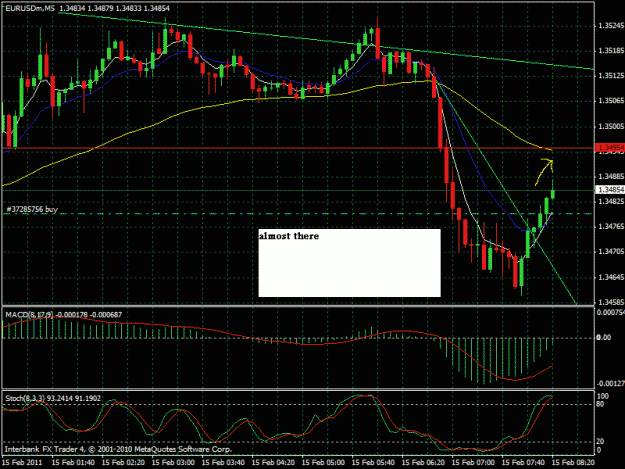The image size is (625, 469).
Task: Click the 15 Feb 06:20 time label
Action: tap(423, 462)
